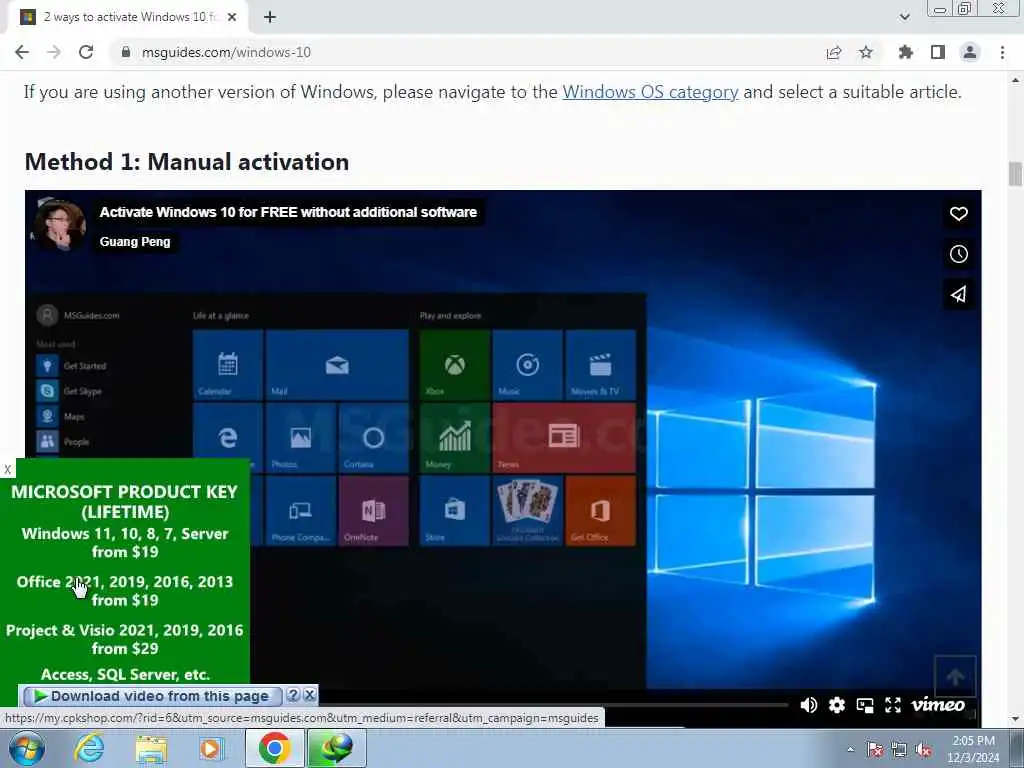This screenshot has width=1024, height=768.
Task: Open the Chrome profile avatar
Action: [x=970, y=52]
